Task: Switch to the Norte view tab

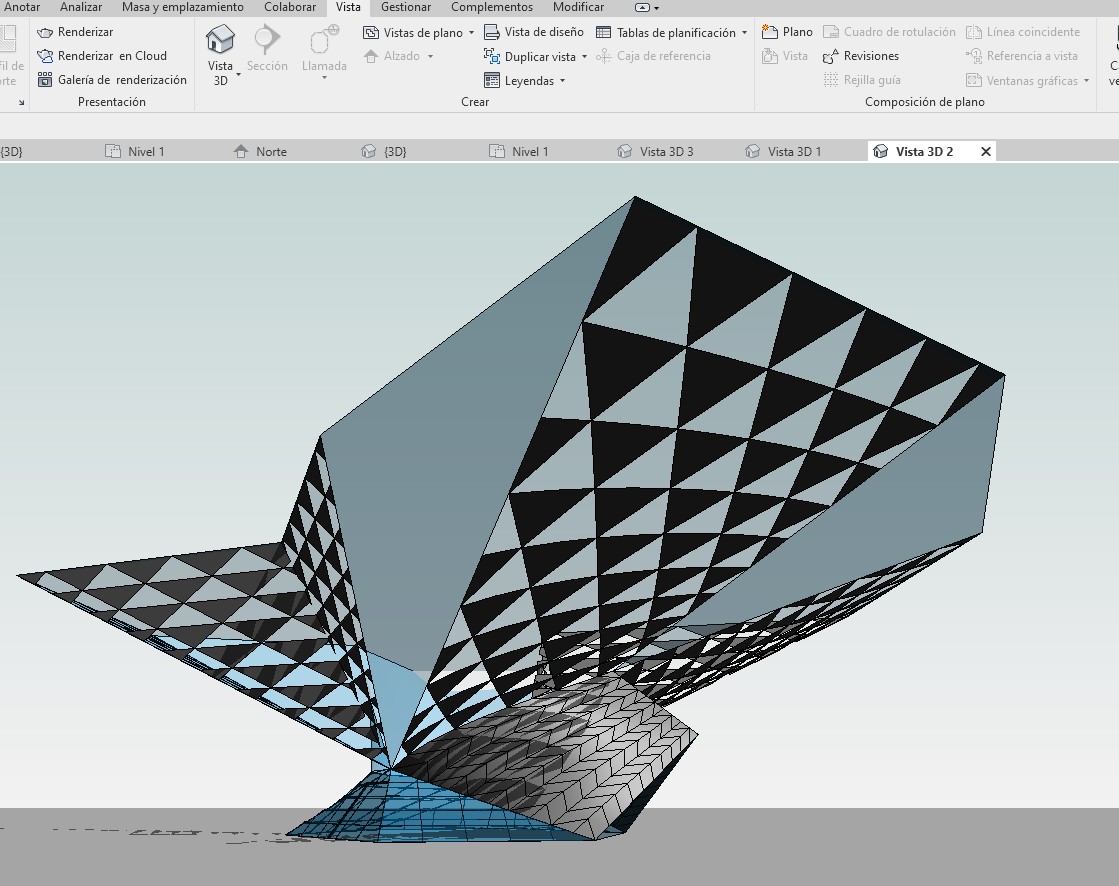Action: pyautogui.click(x=270, y=152)
